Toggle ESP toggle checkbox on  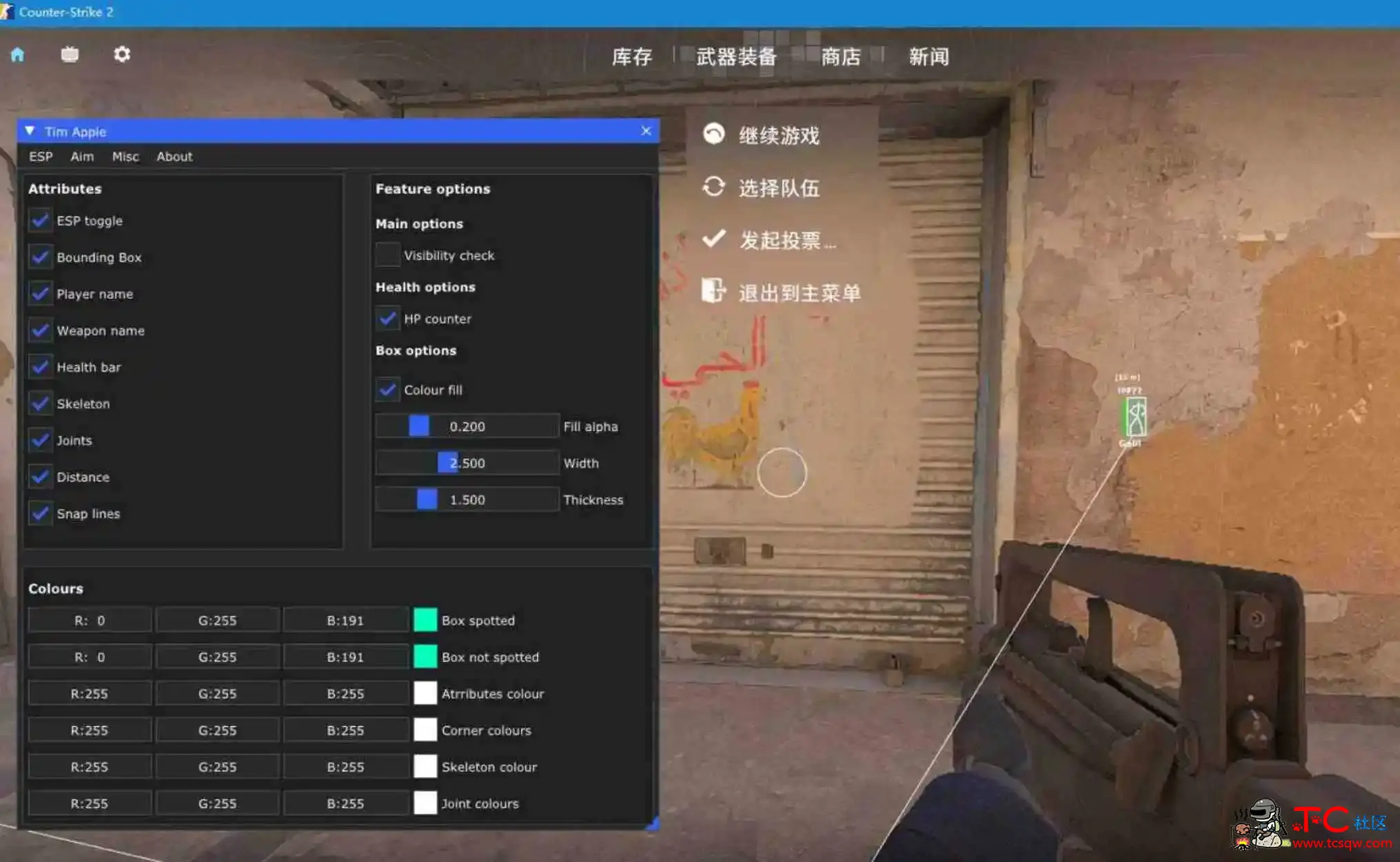(x=39, y=220)
